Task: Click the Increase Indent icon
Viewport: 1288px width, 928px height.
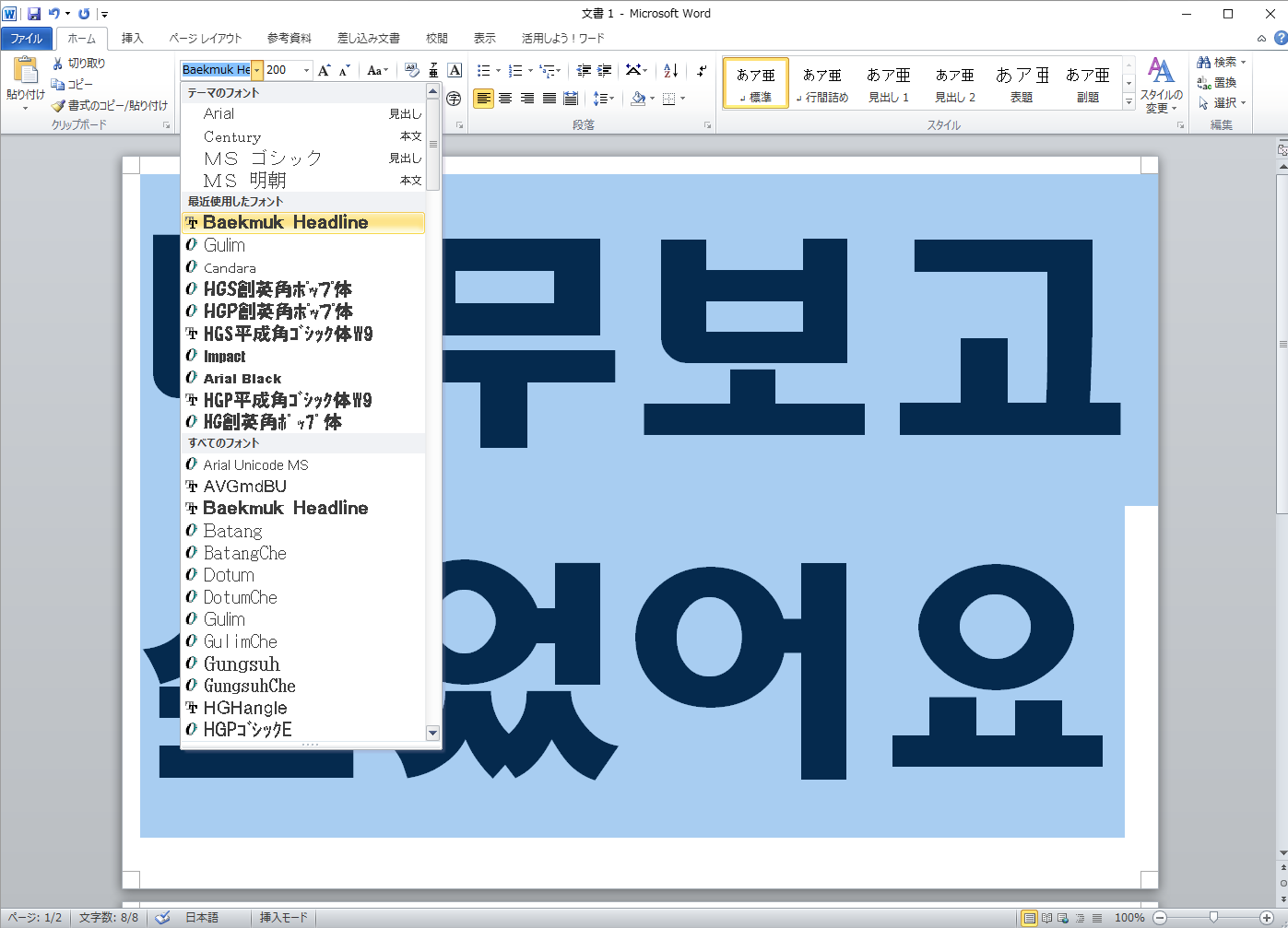Action: pos(605,70)
